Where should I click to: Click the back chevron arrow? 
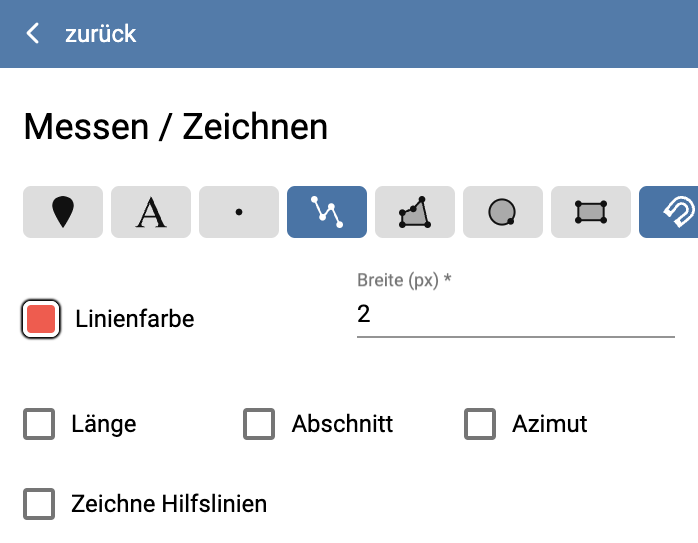tap(33, 34)
